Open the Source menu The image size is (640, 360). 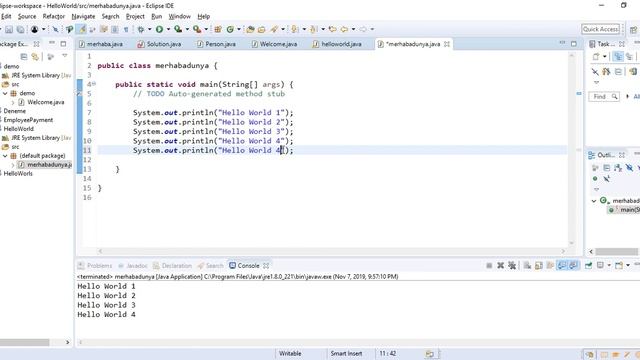[27, 16]
